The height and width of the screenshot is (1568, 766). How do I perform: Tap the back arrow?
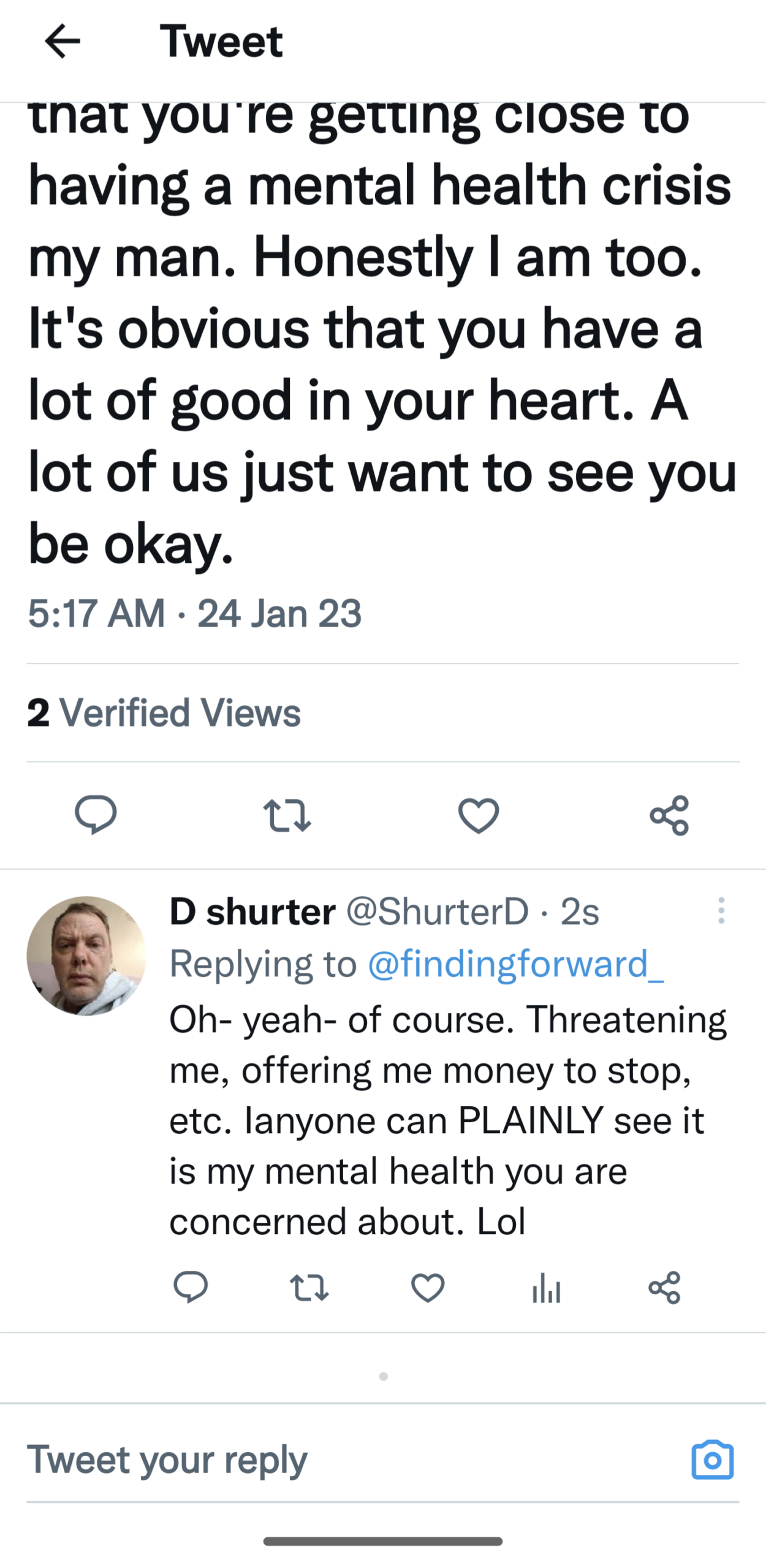[63, 42]
